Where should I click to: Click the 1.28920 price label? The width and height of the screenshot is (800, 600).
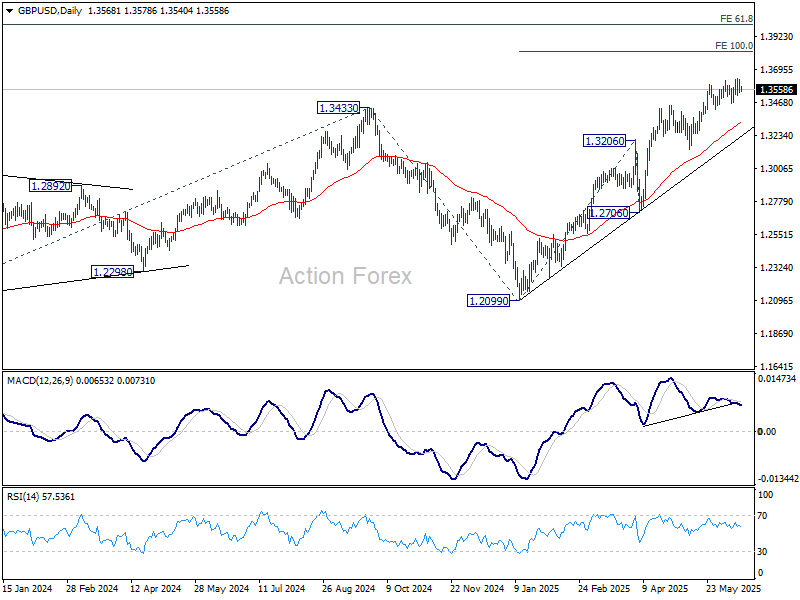(50, 186)
